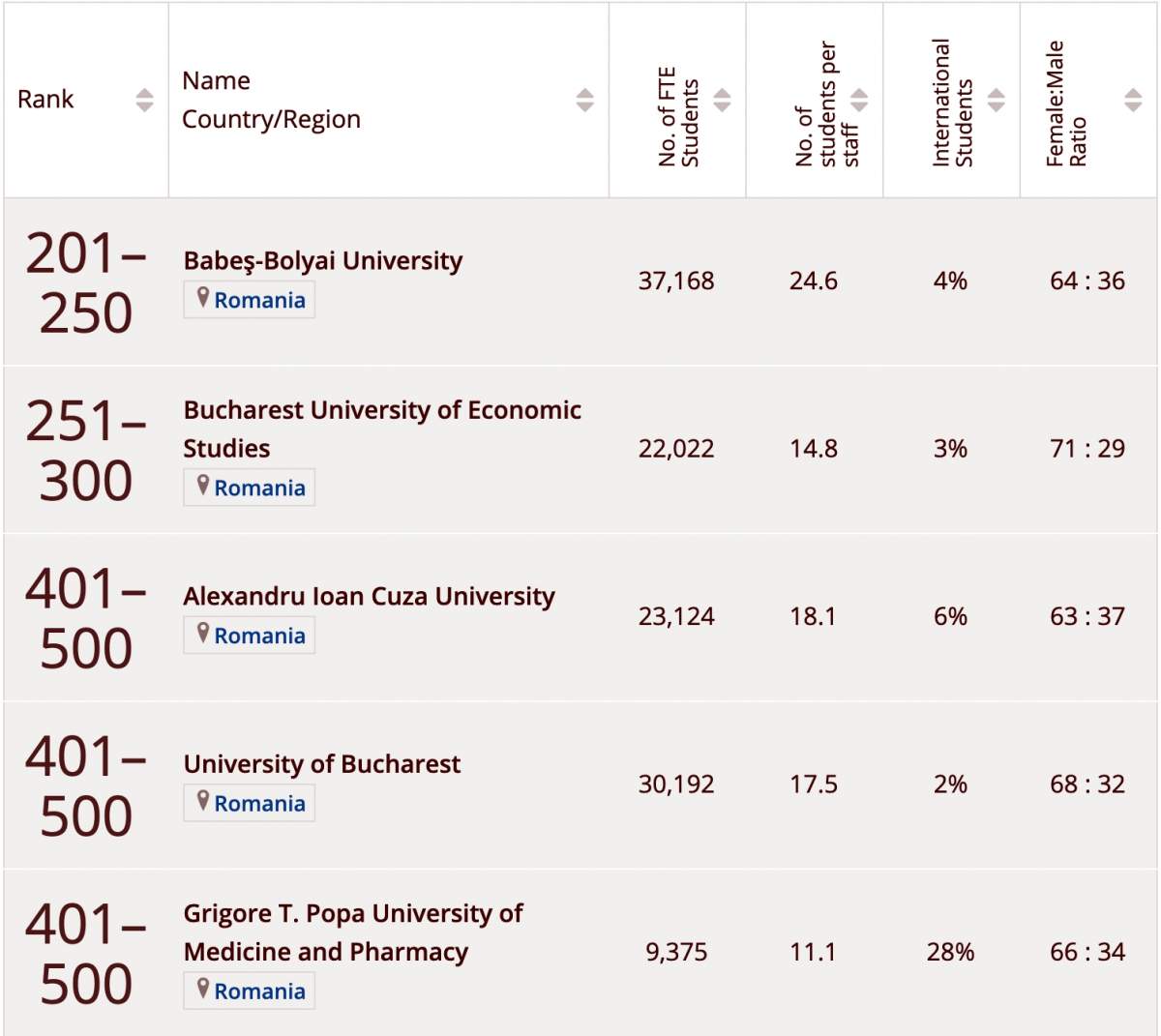Click map pin icon under Babeş-Bolyai University
The height and width of the screenshot is (1036, 1161).
202,298
